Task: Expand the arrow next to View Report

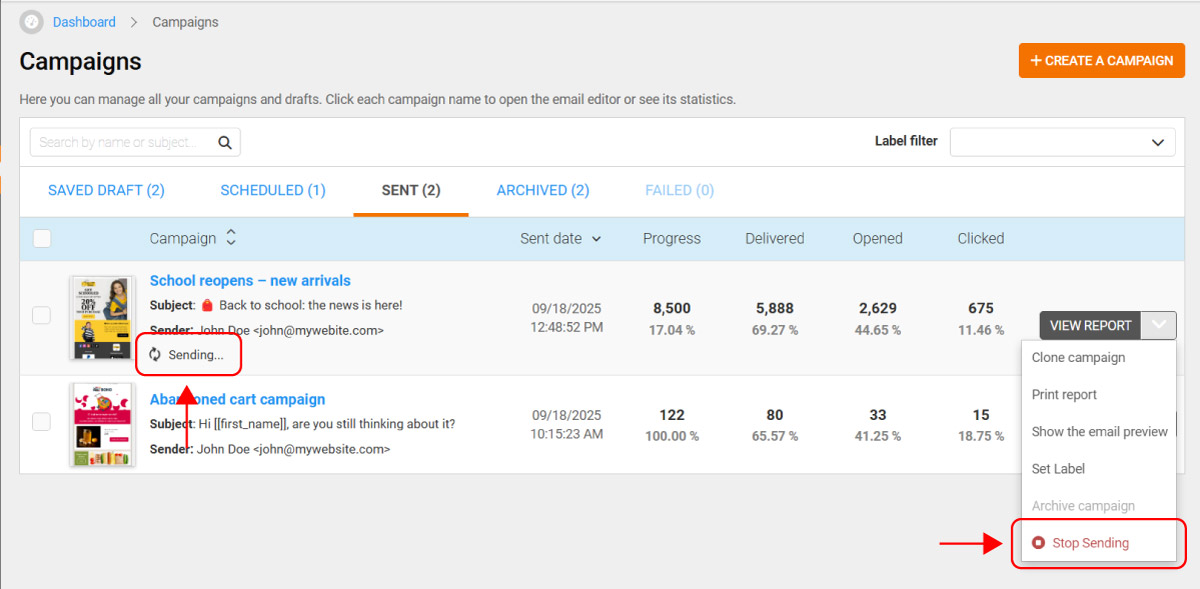Action: coord(1158,325)
